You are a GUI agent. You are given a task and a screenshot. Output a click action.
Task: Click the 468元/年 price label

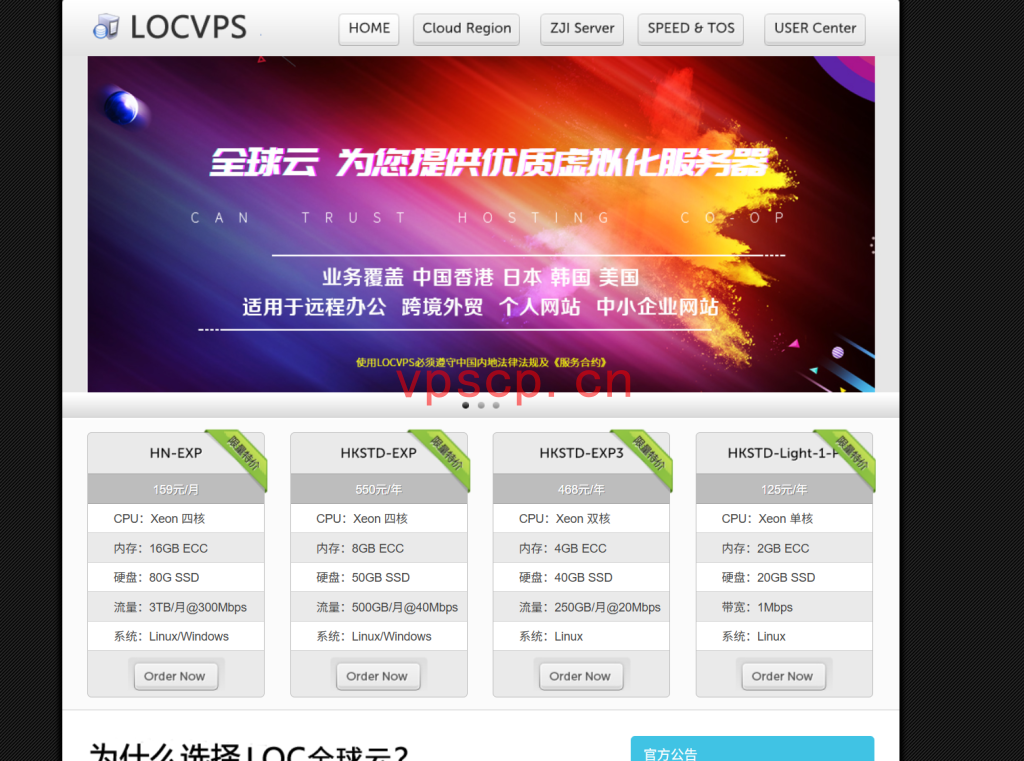[581, 489]
